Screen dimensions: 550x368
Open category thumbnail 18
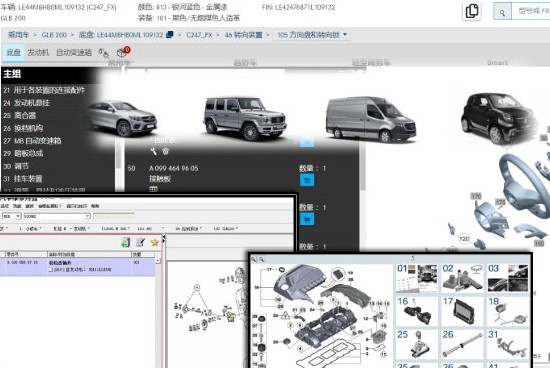click(x=507, y=312)
